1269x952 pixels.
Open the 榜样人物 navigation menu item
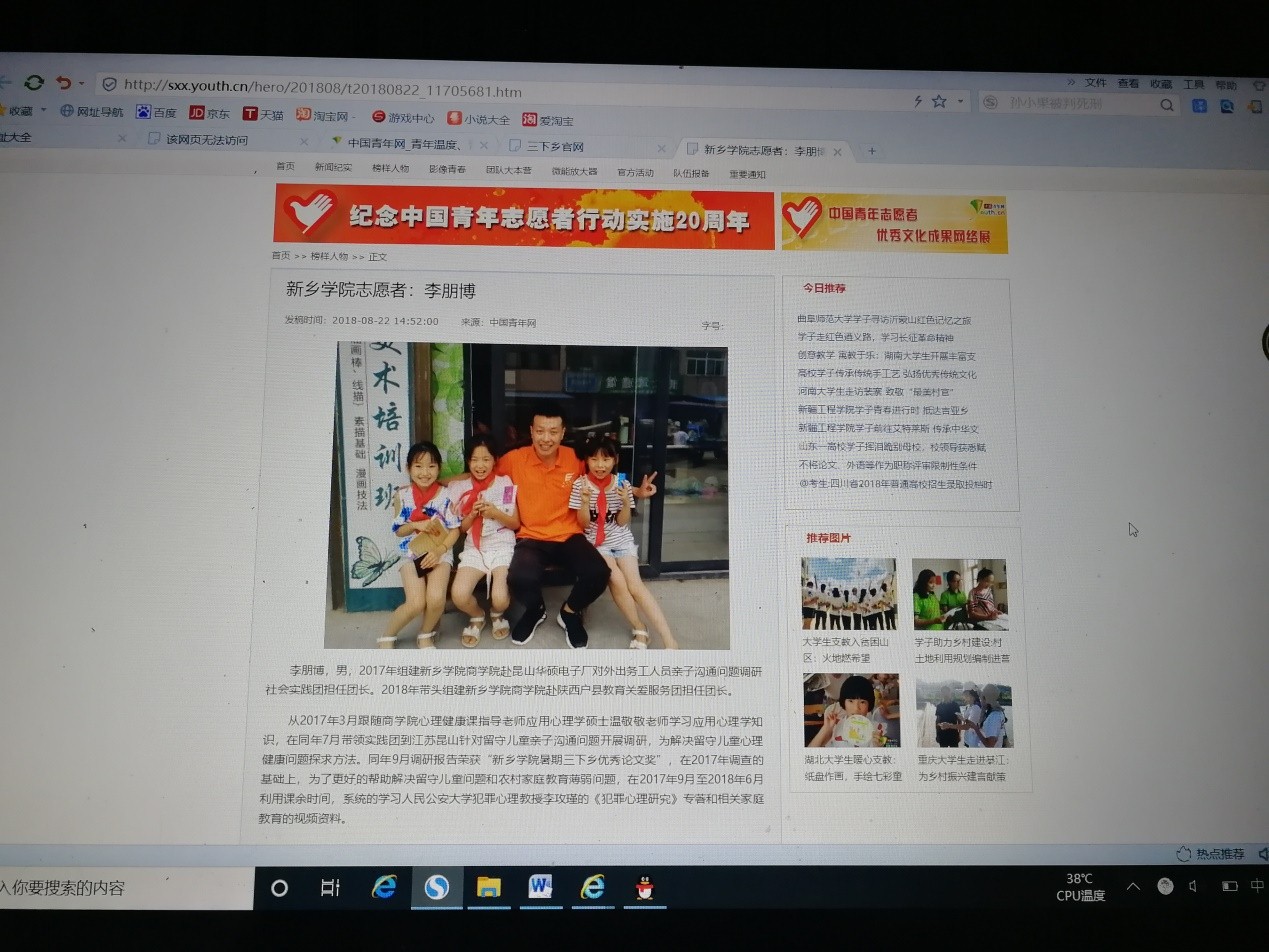tap(390, 168)
